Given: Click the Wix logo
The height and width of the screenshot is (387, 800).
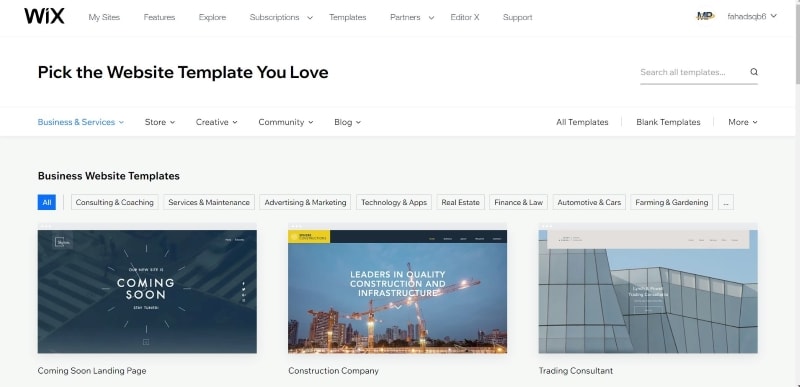Looking at the screenshot, I should [x=44, y=16].
